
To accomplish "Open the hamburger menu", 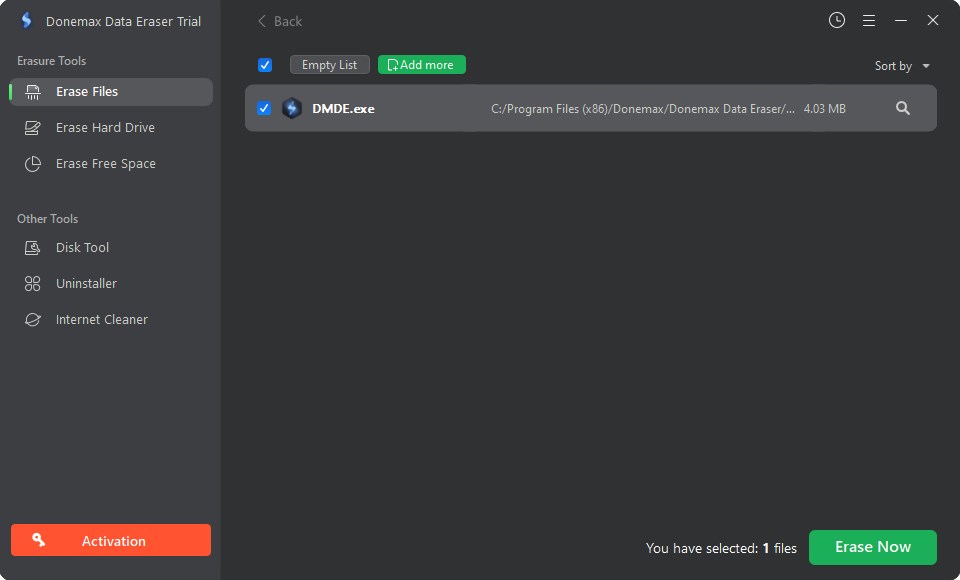I will 869,20.
